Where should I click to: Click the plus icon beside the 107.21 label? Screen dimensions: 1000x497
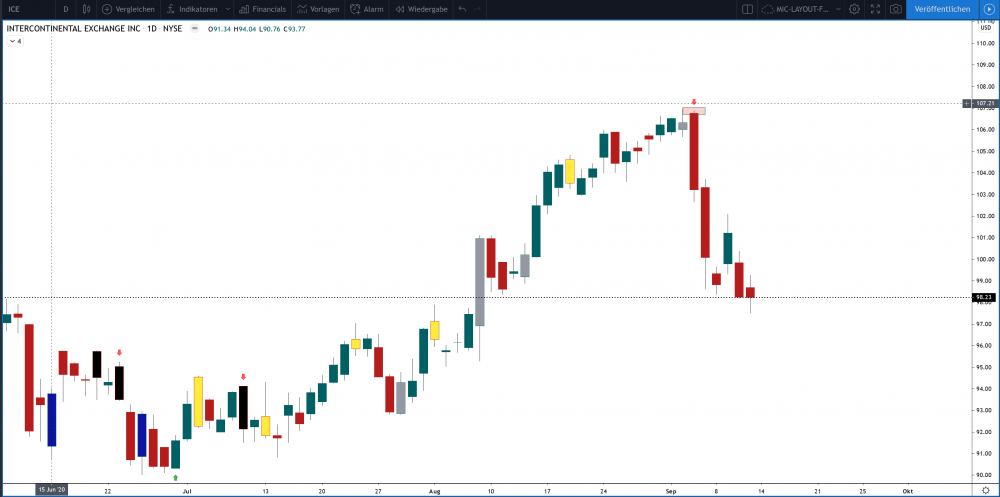click(967, 103)
